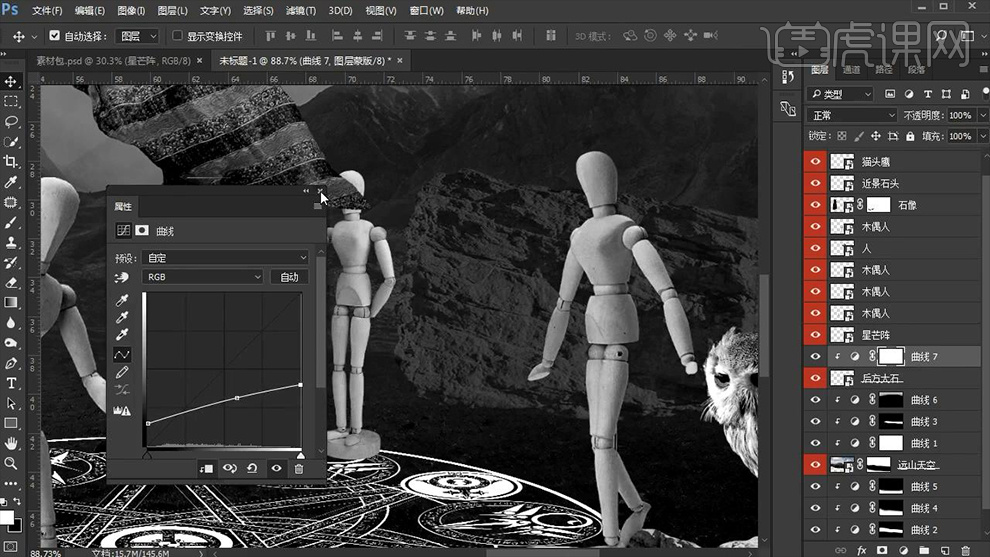Viewport: 990px width, 557px height.
Task: Switch to the 路径 panel tab
Action: coord(884,69)
